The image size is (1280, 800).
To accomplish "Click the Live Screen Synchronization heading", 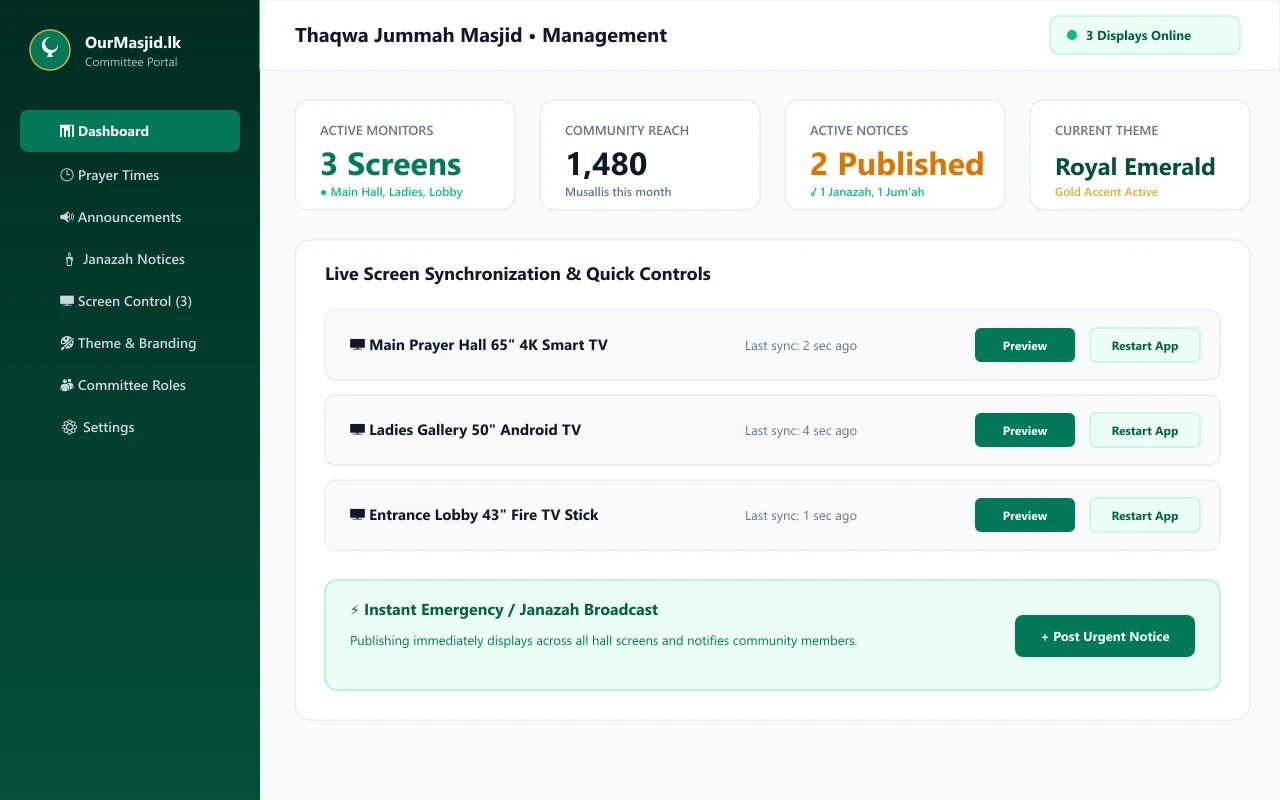I will pos(518,274).
